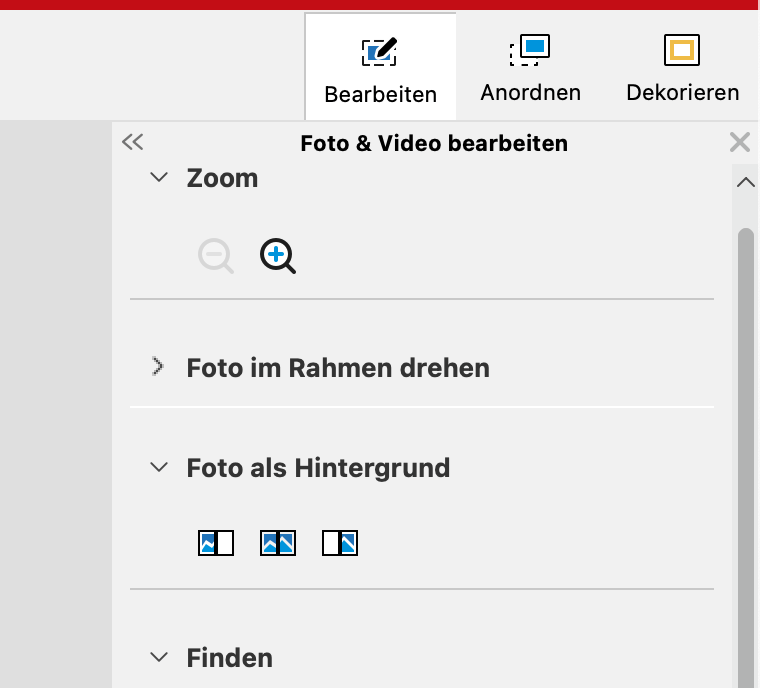The image size is (760, 688).
Task: Collapse the Zoom section chevron
Action: (x=158, y=178)
